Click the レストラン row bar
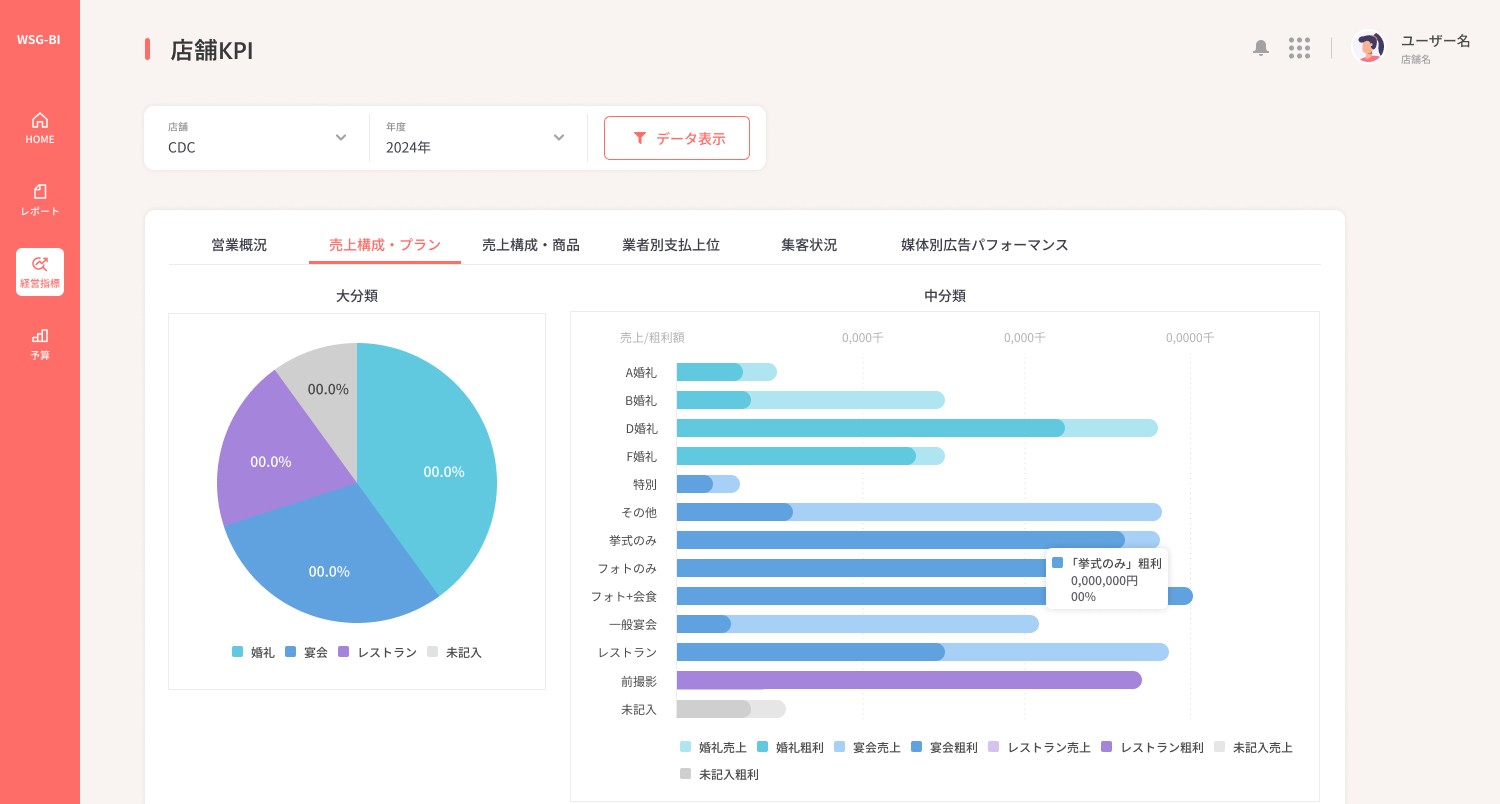This screenshot has width=1500, height=804. pos(922,652)
